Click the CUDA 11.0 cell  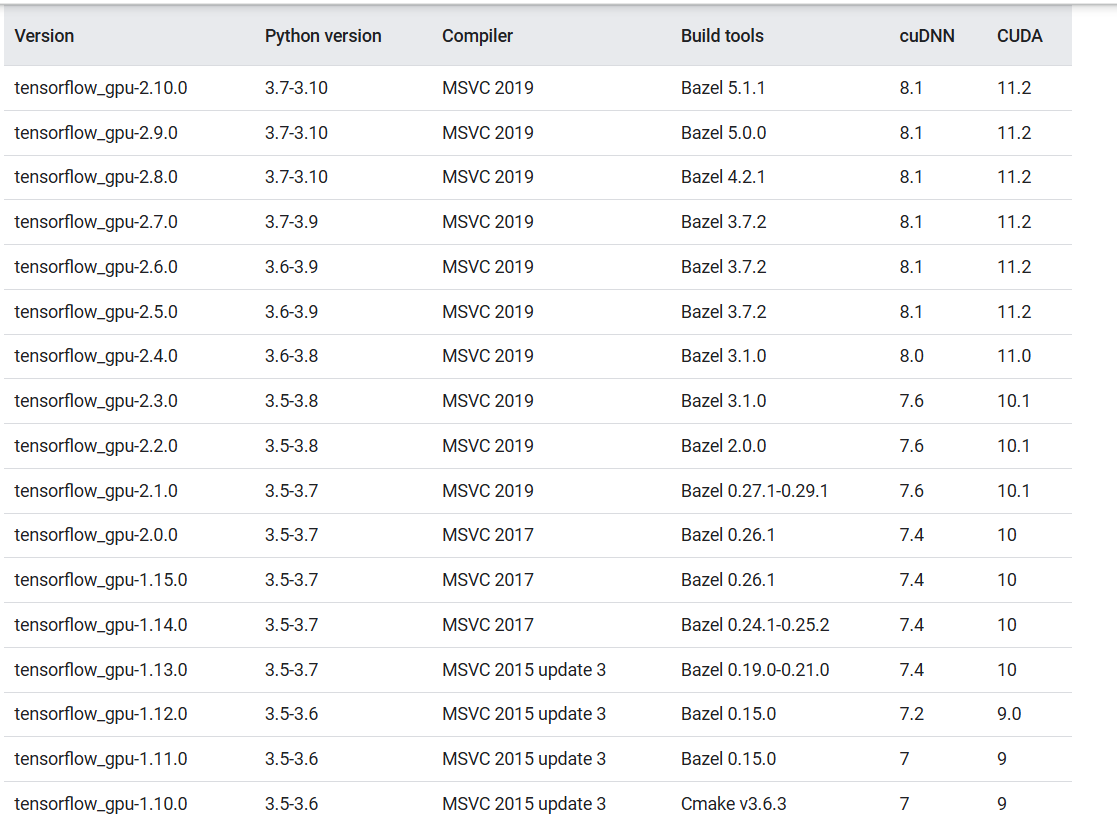[x=1013, y=356]
